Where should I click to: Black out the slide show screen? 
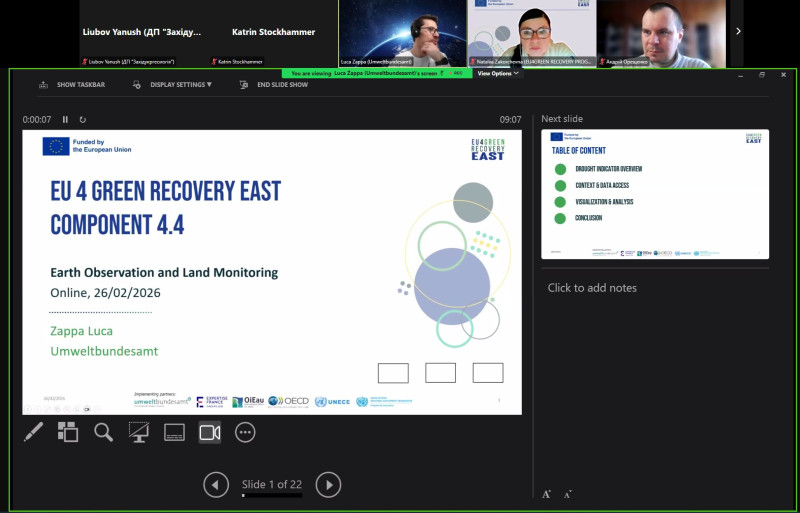pos(139,432)
